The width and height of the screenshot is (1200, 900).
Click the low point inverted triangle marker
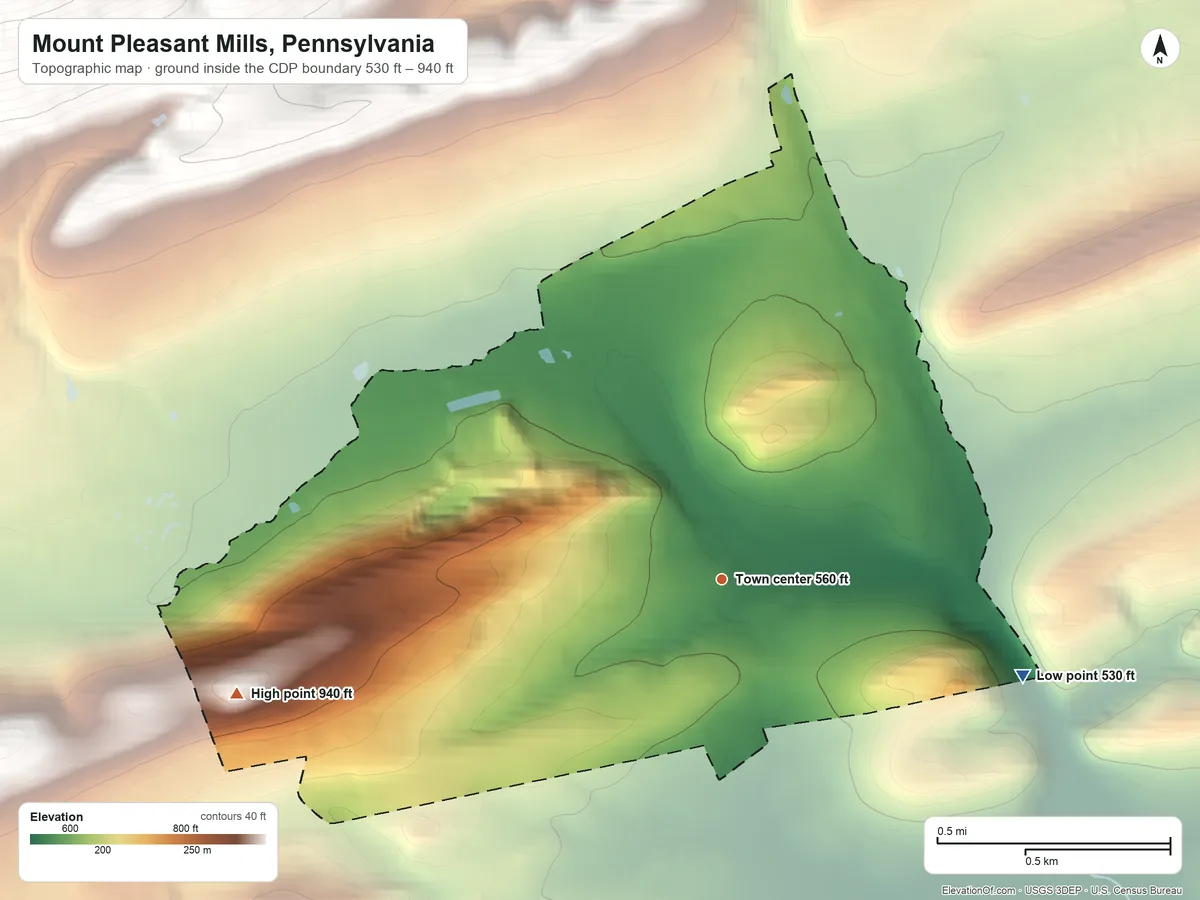point(1022,676)
